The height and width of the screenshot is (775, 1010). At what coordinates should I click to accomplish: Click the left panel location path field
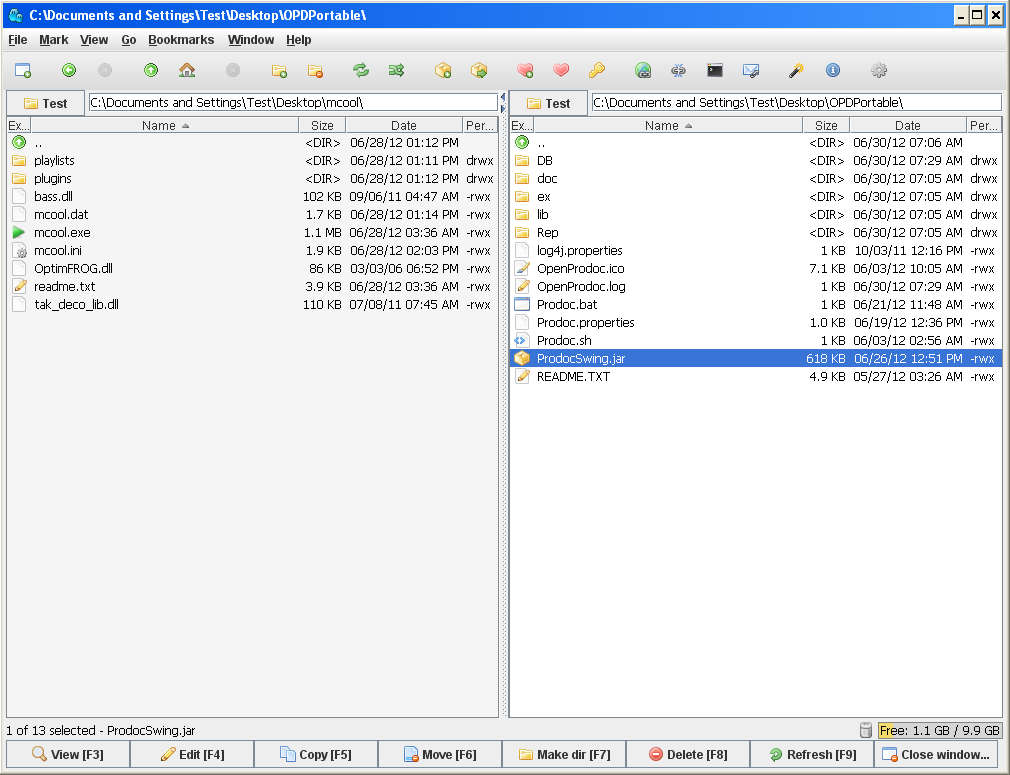[292, 103]
